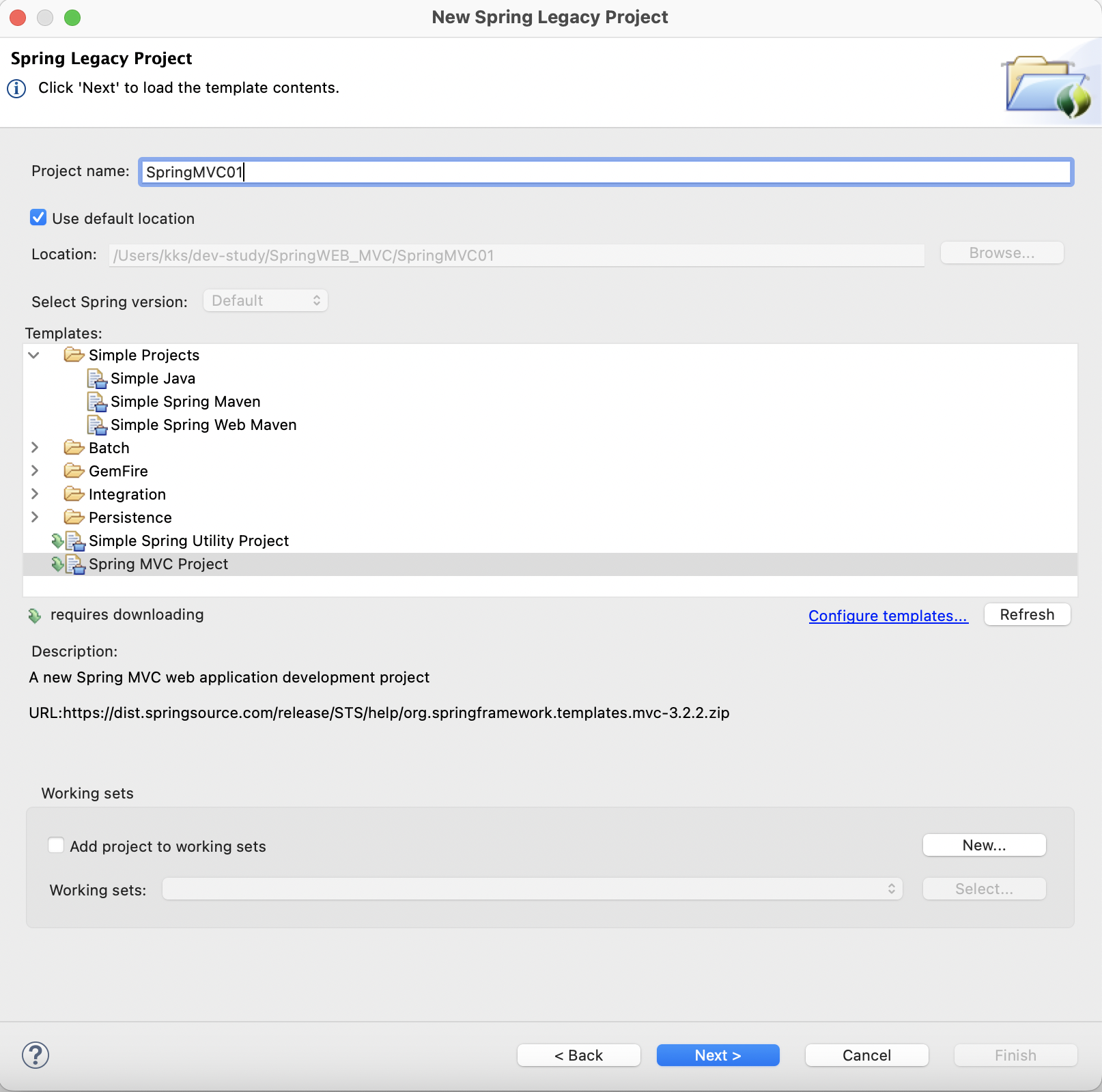
Task: Click the Batch folder icon
Action: pyautogui.click(x=74, y=448)
